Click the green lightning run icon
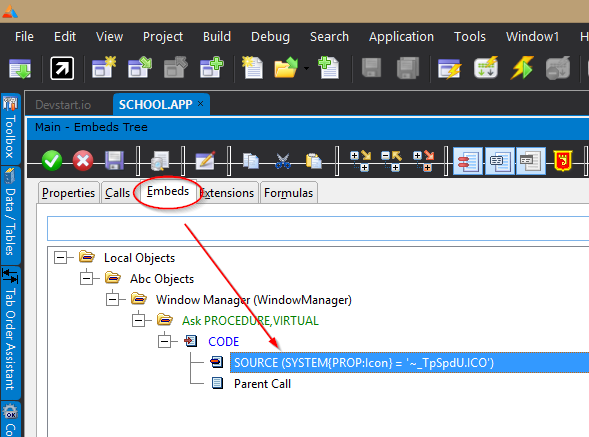The width and height of the screenshot is (589, 437). click(523, 68)
